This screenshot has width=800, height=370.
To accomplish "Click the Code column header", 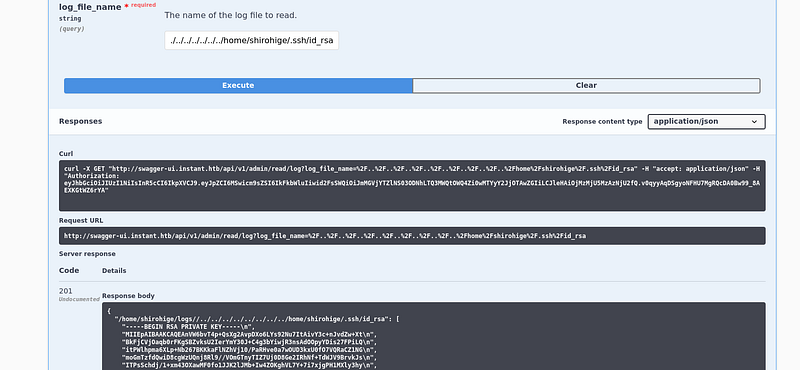I will click(x=69, y=270).
